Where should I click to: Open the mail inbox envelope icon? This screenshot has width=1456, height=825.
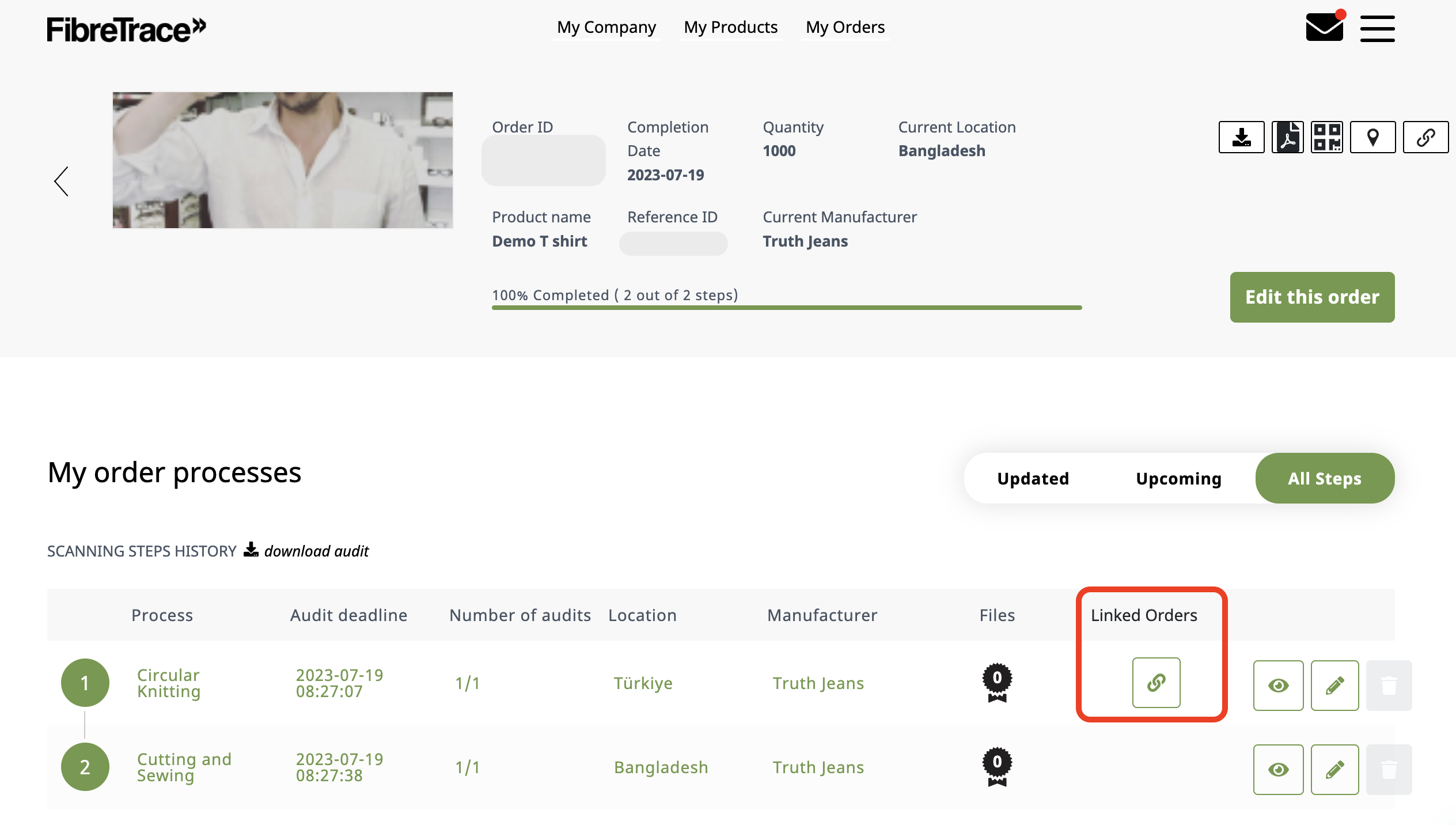pos(1324,27)
